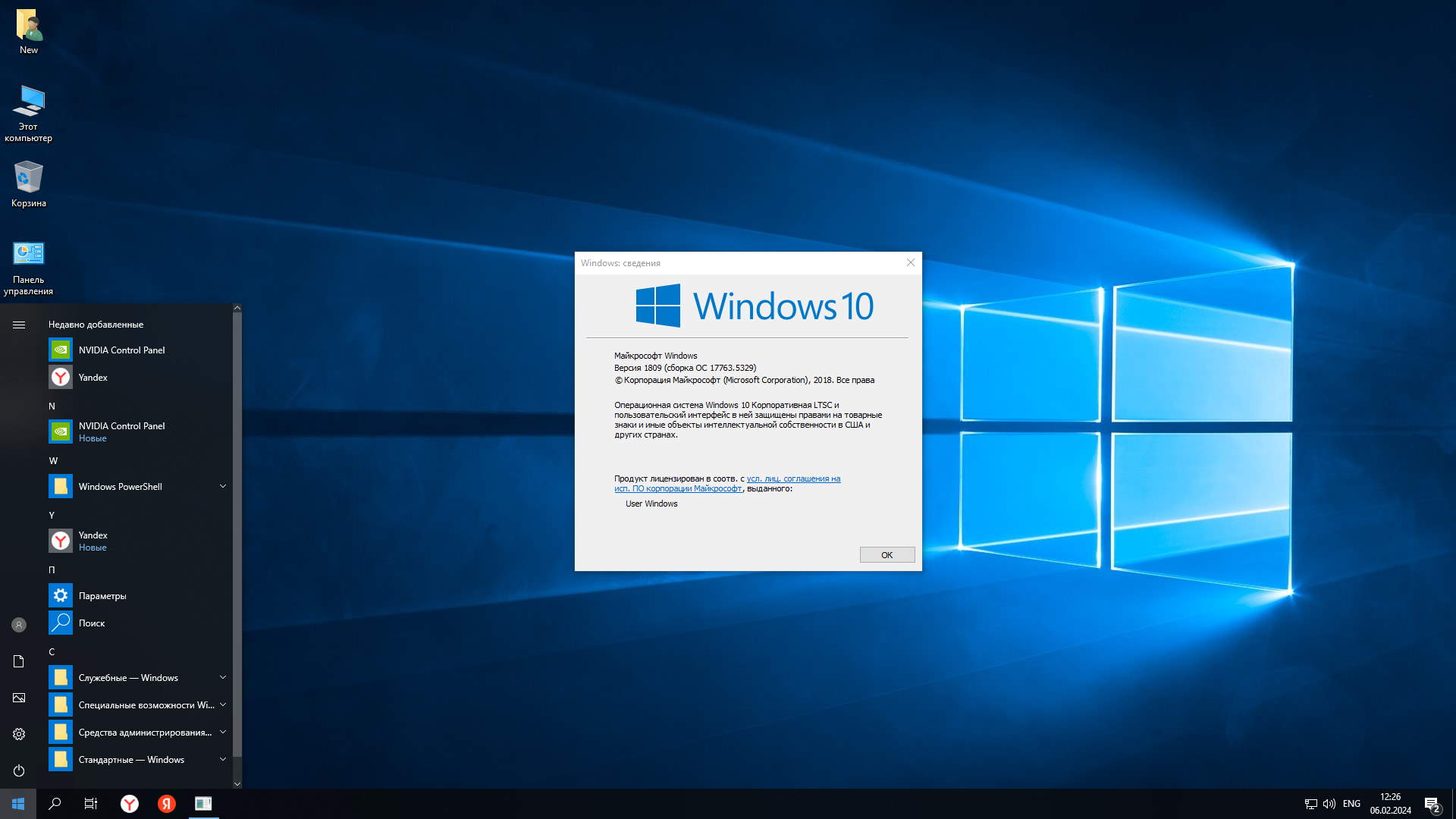Click the Power icon in Start menu
The width and height of the screenshot is (1456, 819).
point(19,770)
